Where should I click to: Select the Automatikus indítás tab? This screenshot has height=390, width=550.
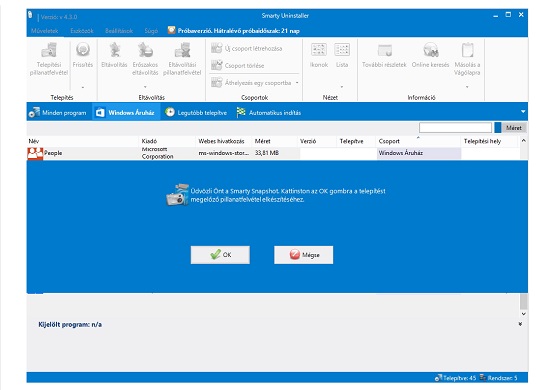(x=269, y=113)
